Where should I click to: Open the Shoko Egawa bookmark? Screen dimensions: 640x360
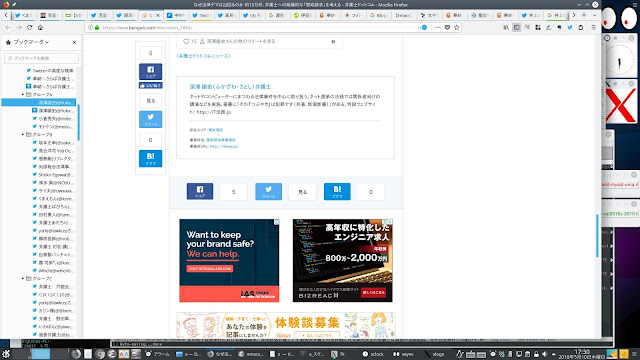53,174
